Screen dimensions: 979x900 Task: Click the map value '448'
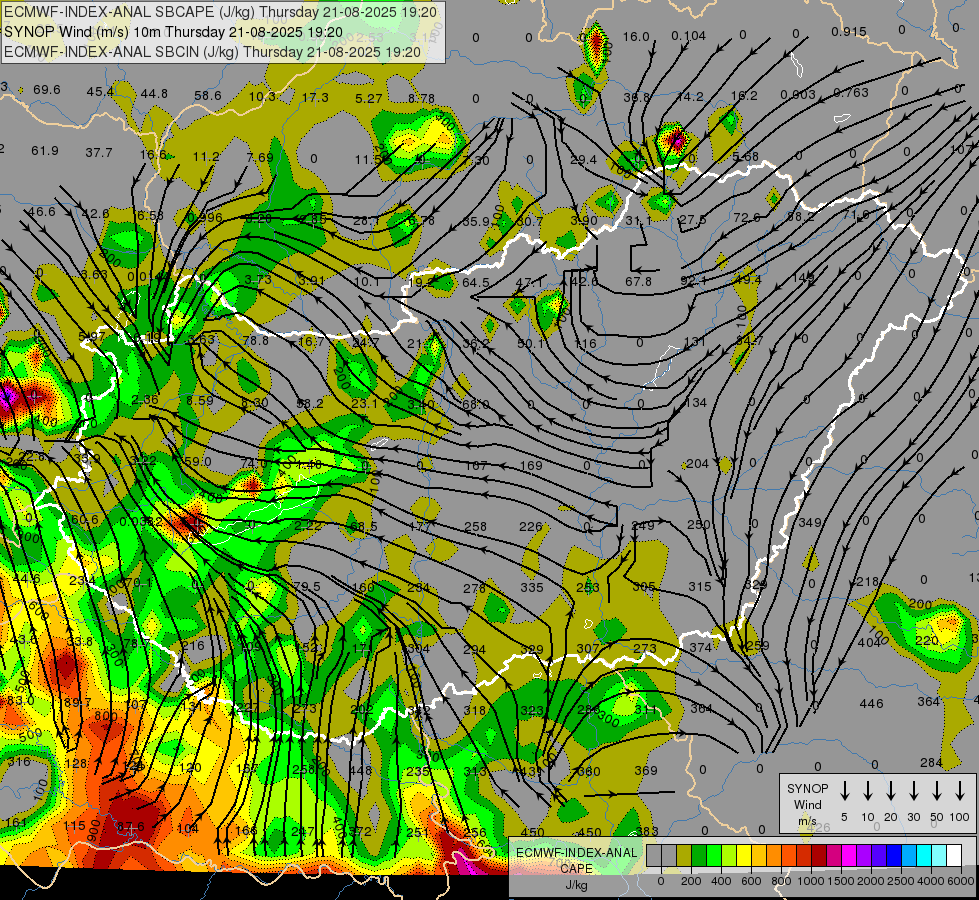(x=360, y=771)
